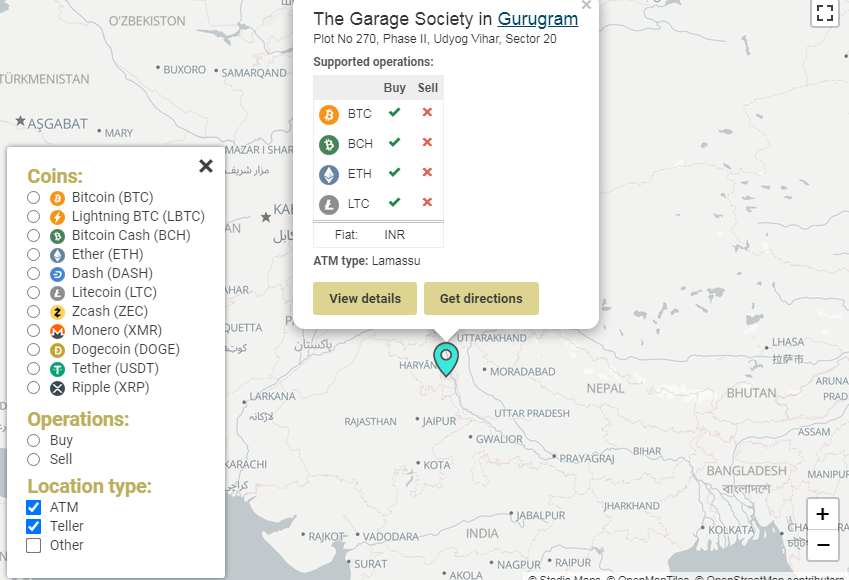Click the View details button

click(365, 298)
